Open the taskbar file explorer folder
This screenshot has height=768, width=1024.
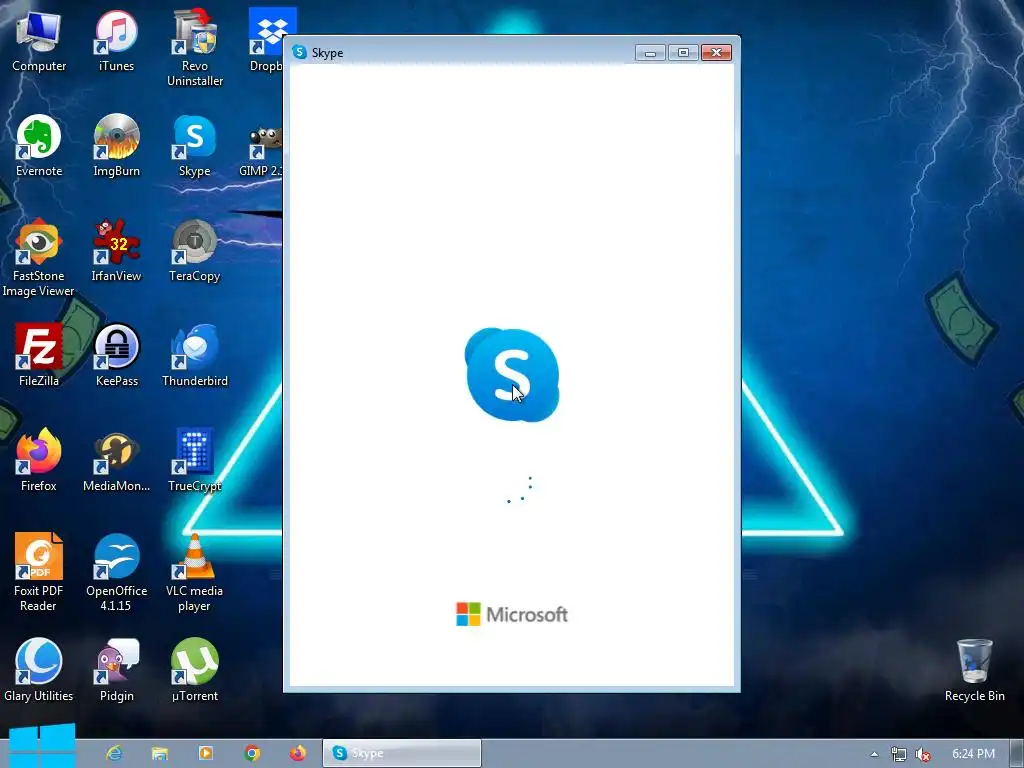159,754
